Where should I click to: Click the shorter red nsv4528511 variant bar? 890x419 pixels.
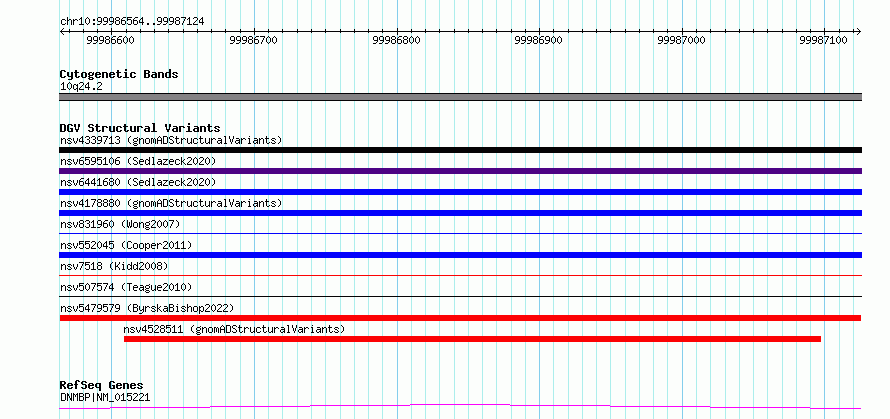point(472,339)
